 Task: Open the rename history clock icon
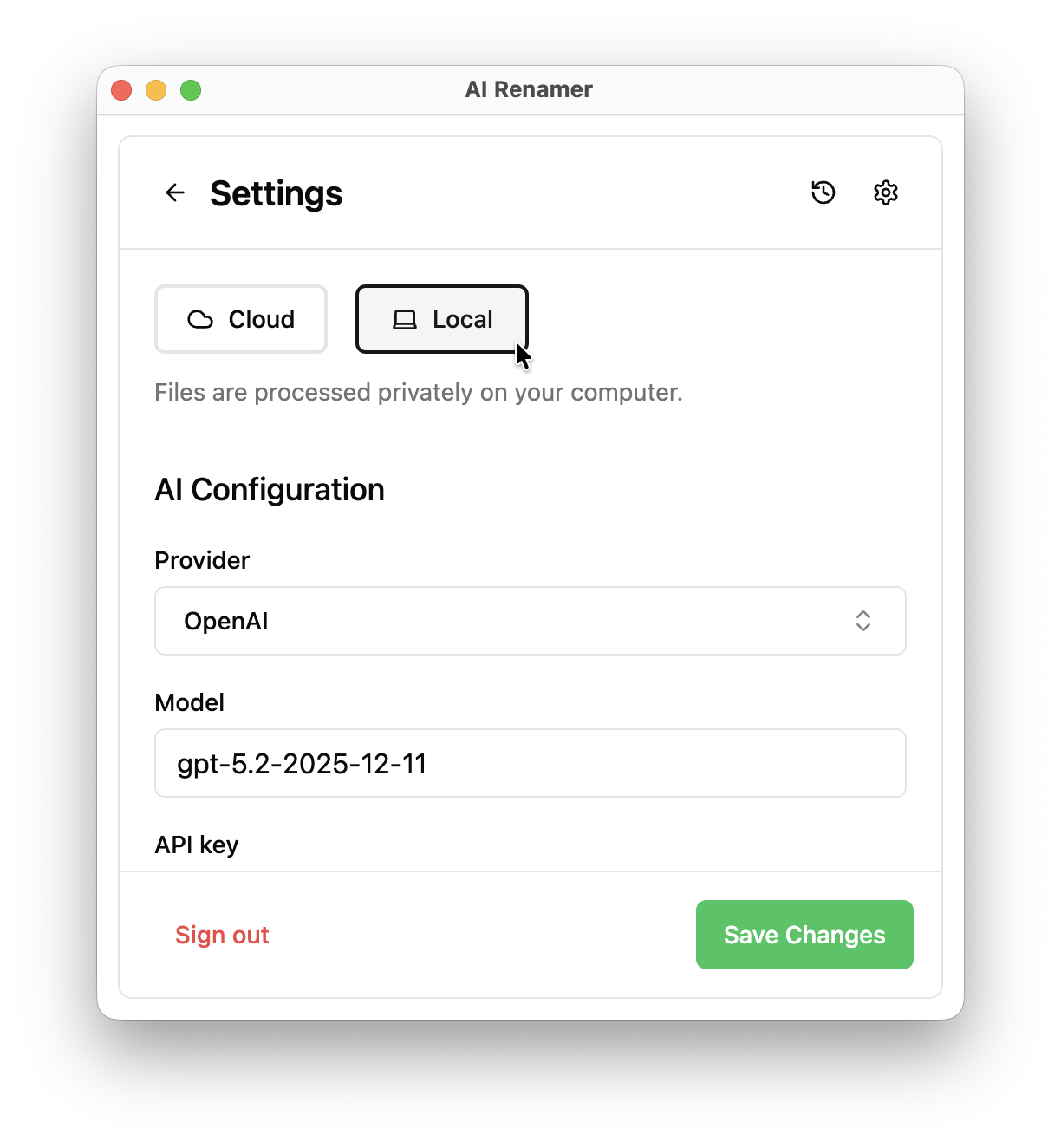tap(823, 192)
